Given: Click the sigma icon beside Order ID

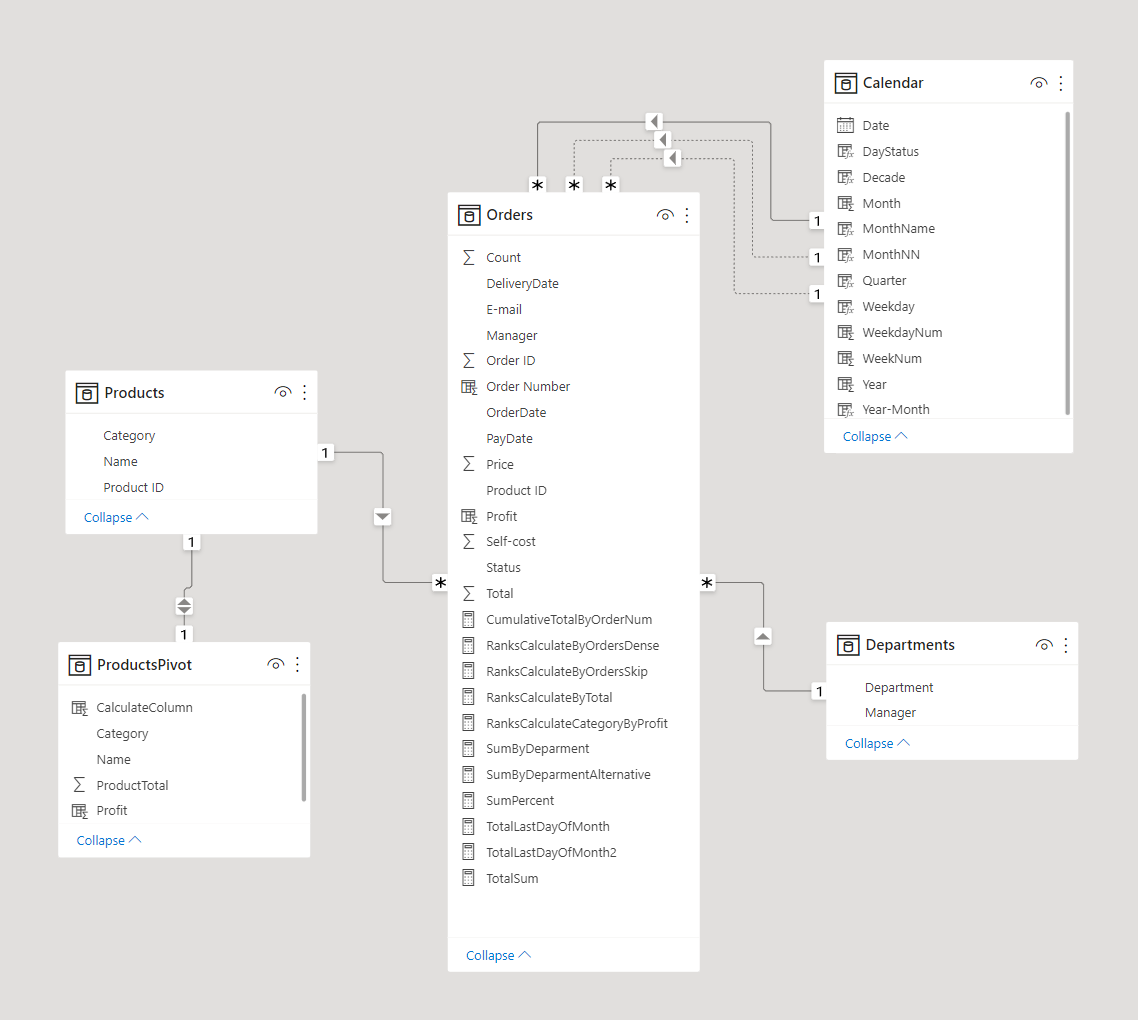Looking at the screenshot, I should (469, 361).
